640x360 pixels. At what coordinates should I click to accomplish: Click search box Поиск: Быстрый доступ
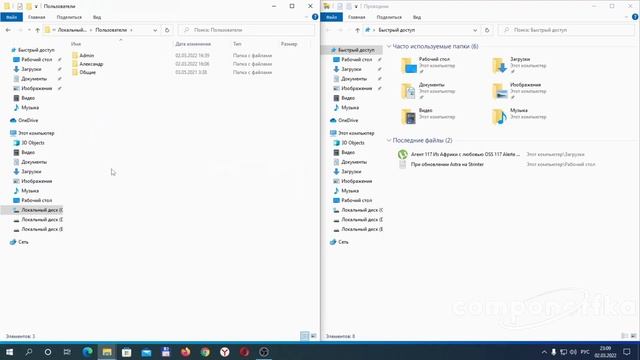point(567,30)
